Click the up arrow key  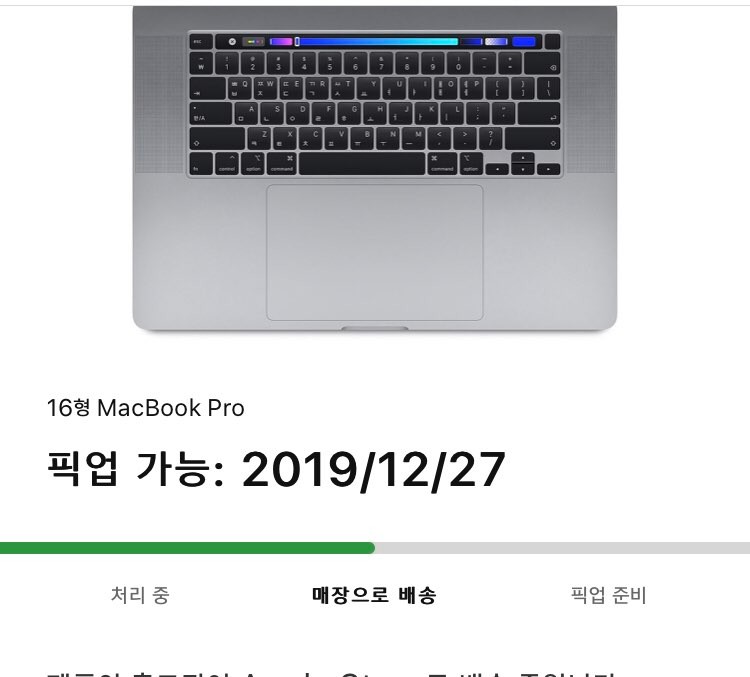pos(523,158)
